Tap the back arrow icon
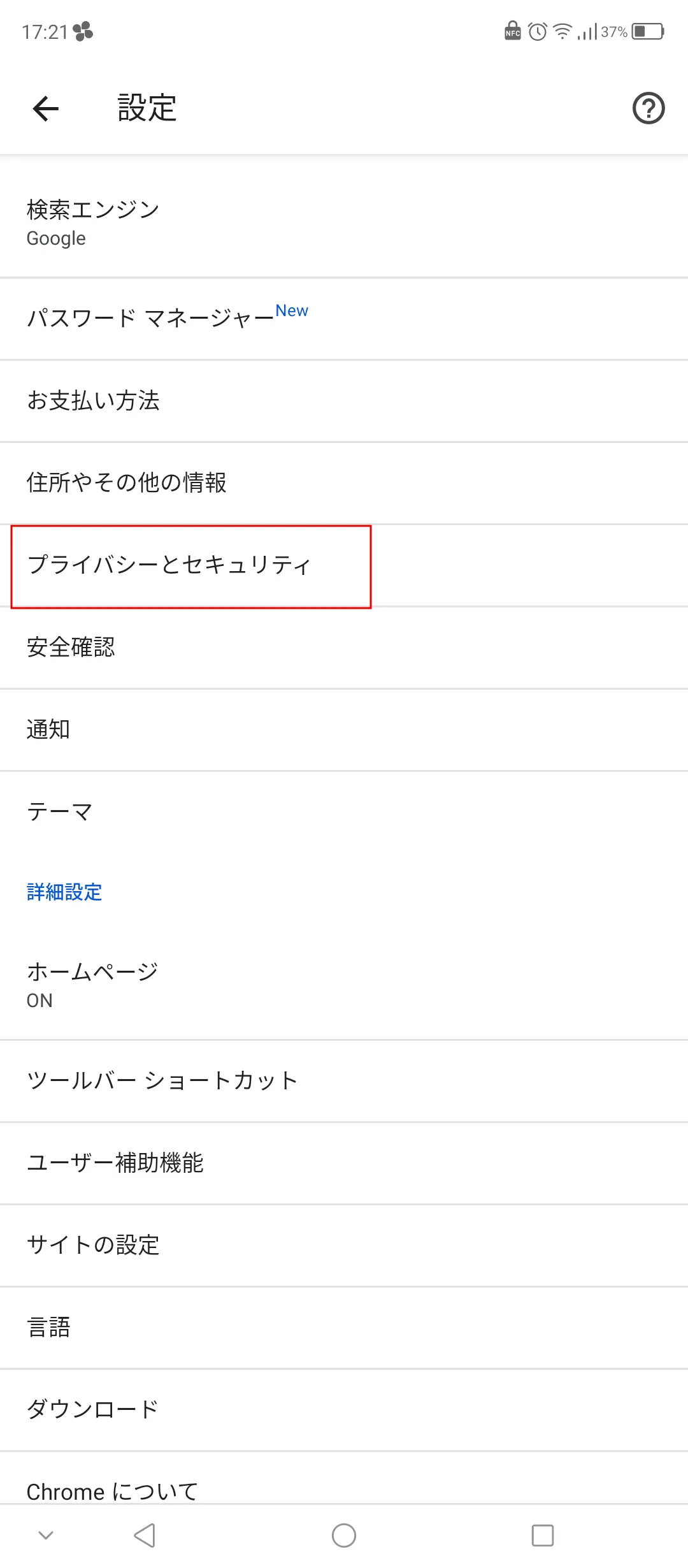 tap(46, 108)
